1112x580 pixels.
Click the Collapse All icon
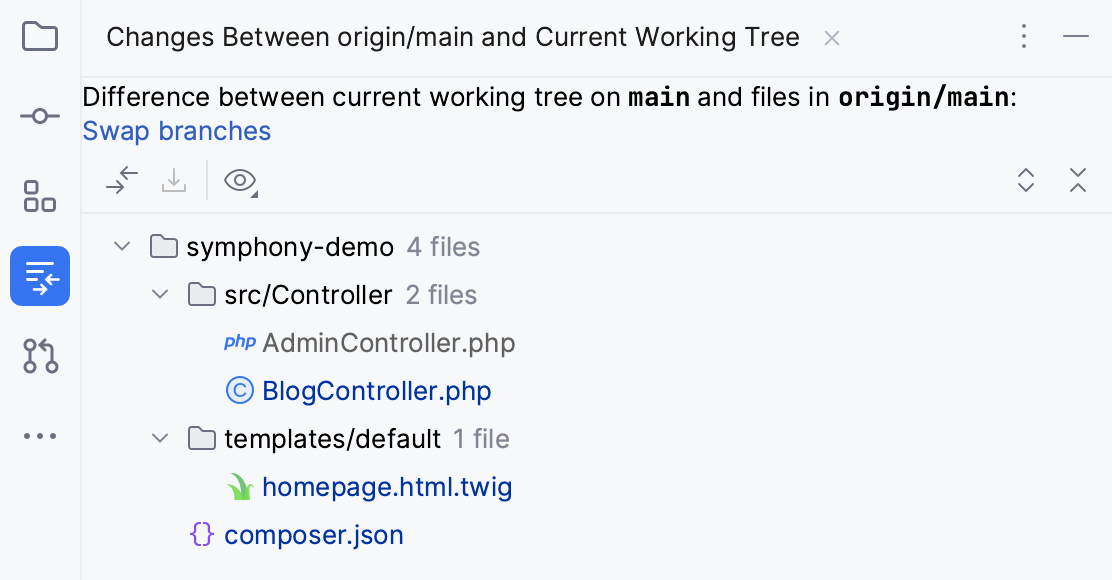1078,180
